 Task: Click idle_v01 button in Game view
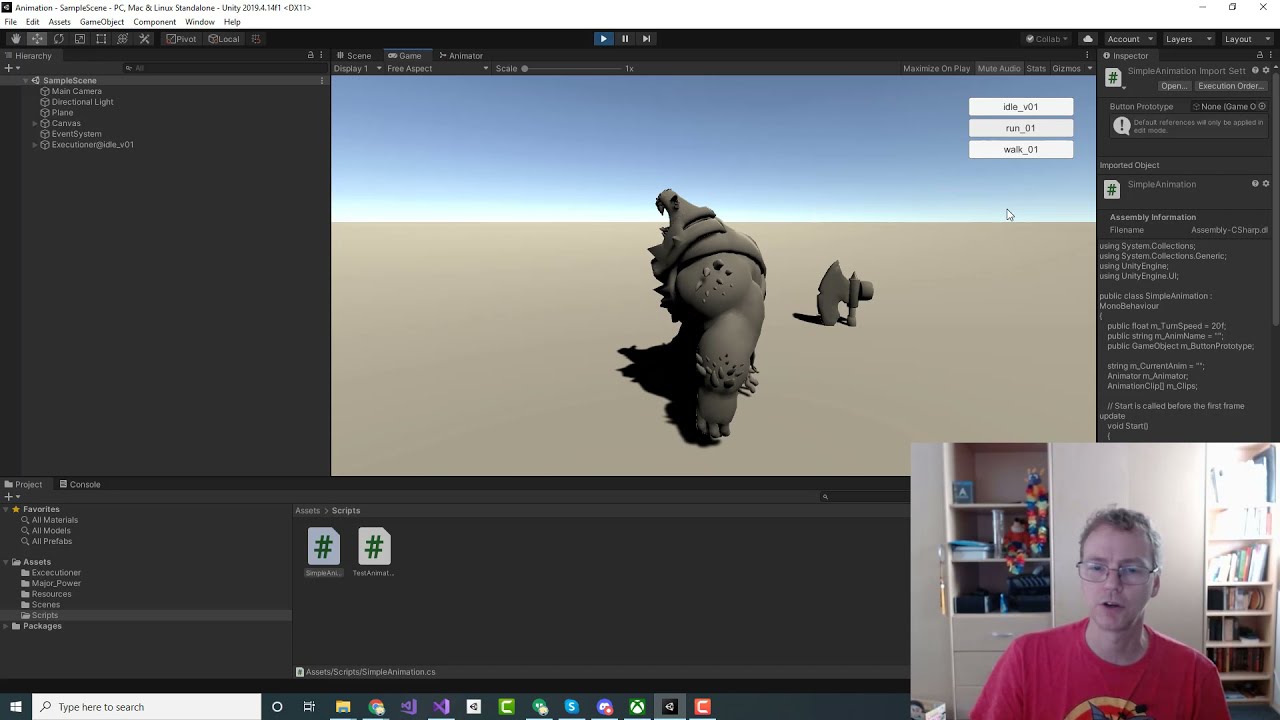[1021, 107]
